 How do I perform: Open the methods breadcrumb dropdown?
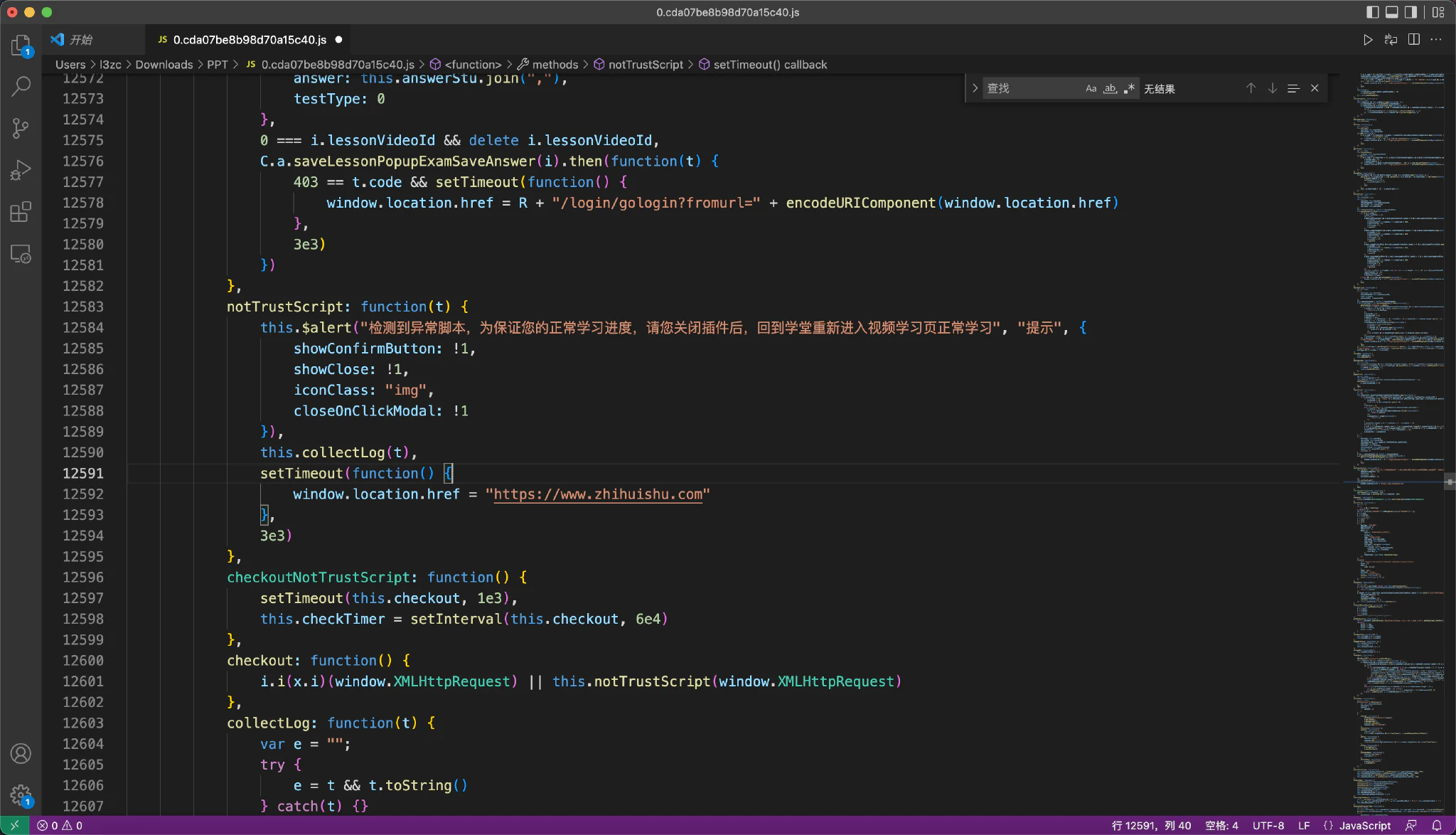coord(555,65)
